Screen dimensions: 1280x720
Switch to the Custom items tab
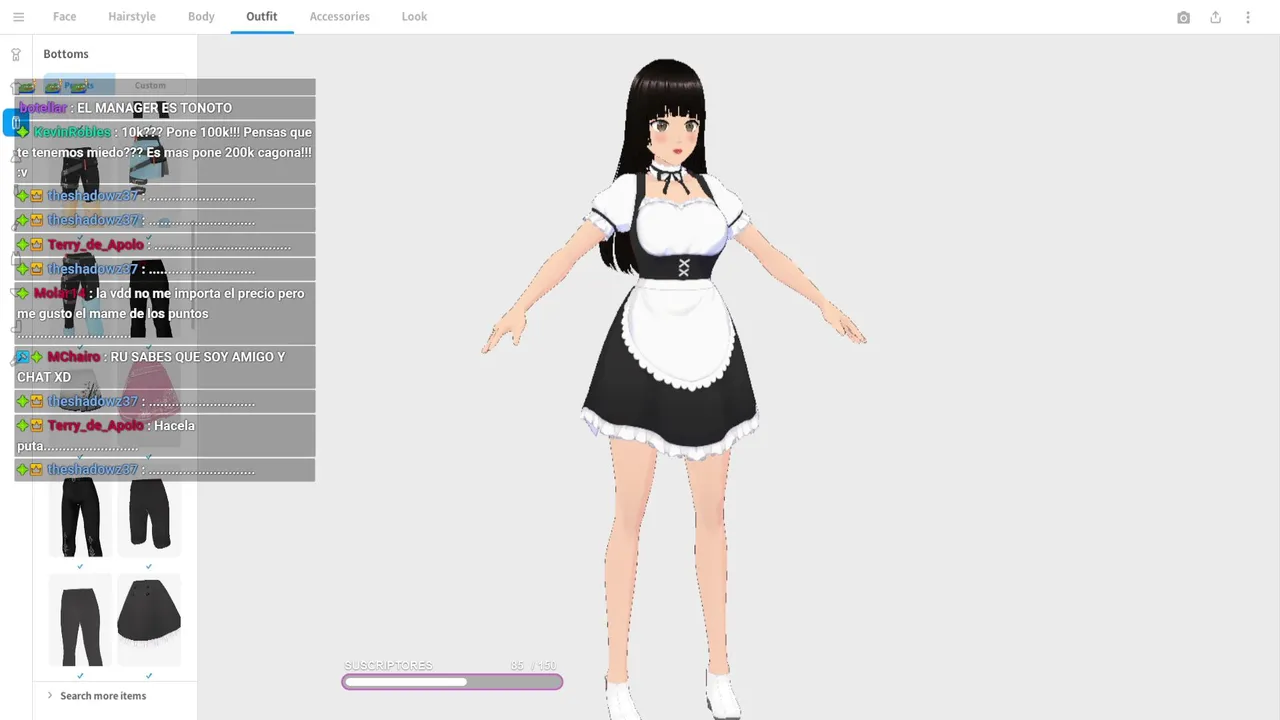pyautogui.click(x=150, y=85)
